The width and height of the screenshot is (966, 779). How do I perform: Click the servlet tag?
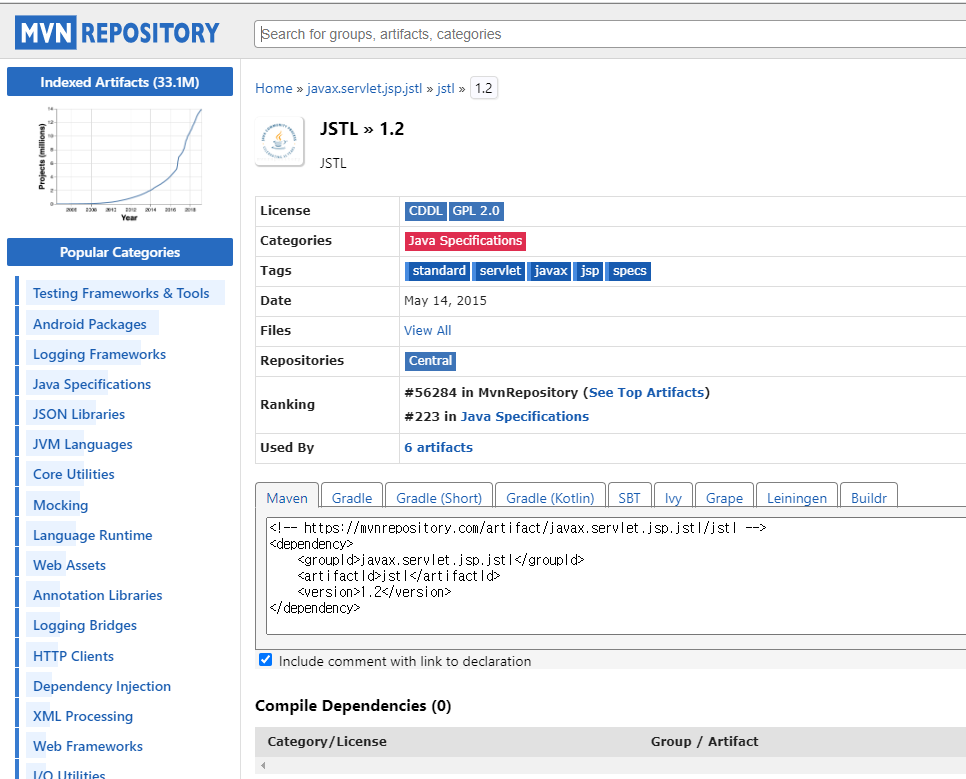pos(500,271)
